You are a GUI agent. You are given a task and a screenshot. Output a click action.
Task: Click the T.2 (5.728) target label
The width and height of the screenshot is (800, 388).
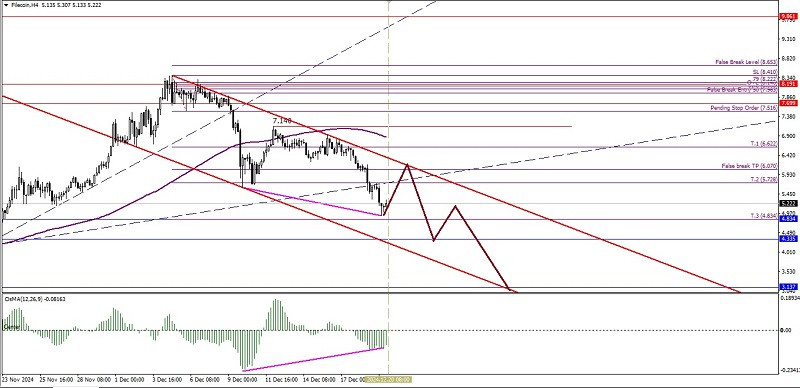(x=764, y=180)
